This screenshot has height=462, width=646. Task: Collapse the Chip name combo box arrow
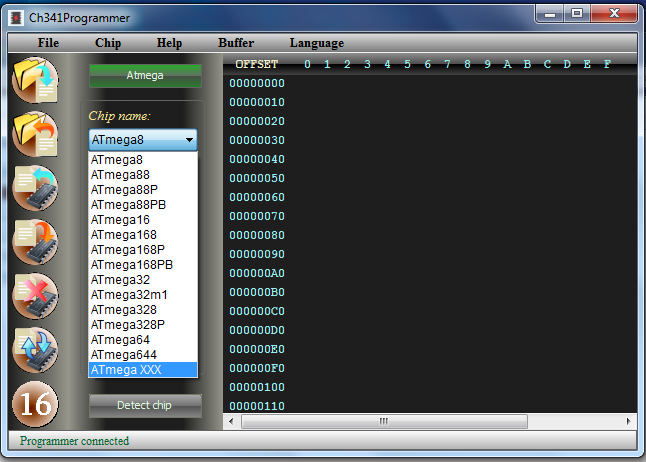tap(189, 140)
